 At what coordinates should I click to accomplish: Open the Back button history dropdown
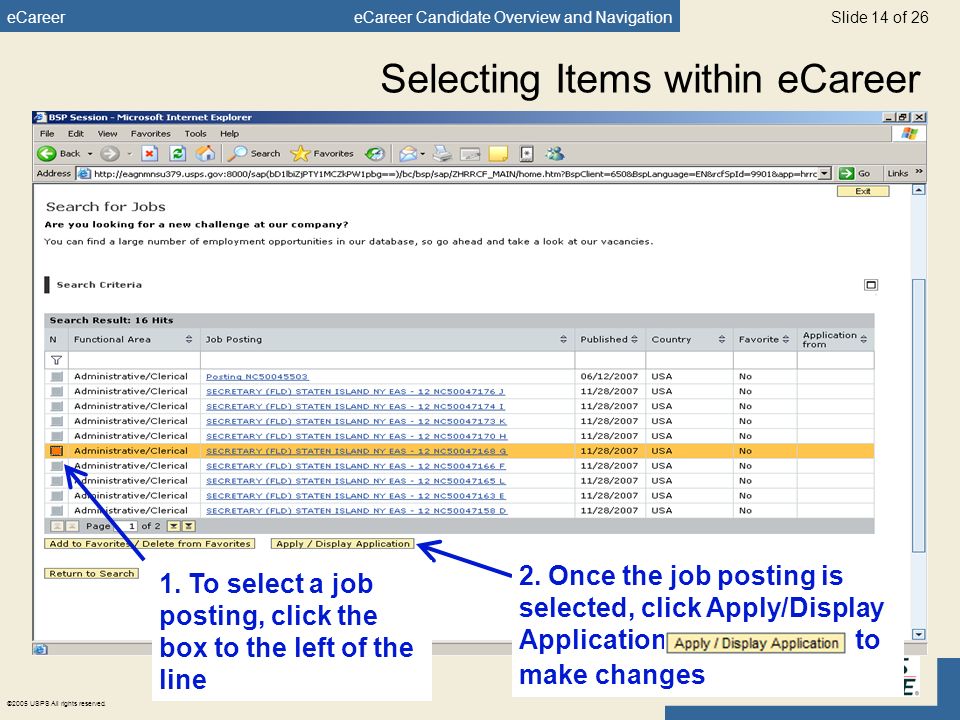[x=90, y=154]
